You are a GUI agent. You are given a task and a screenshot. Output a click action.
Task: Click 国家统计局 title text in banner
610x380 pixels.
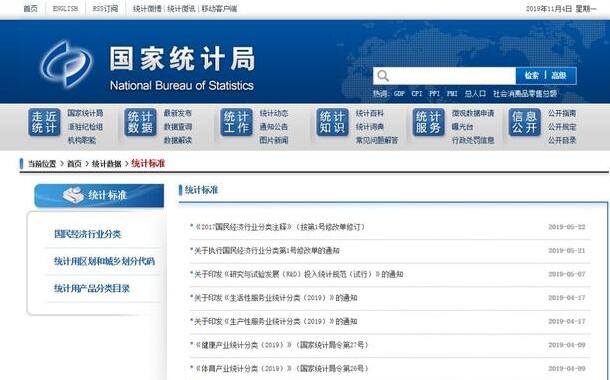point(182,59)
